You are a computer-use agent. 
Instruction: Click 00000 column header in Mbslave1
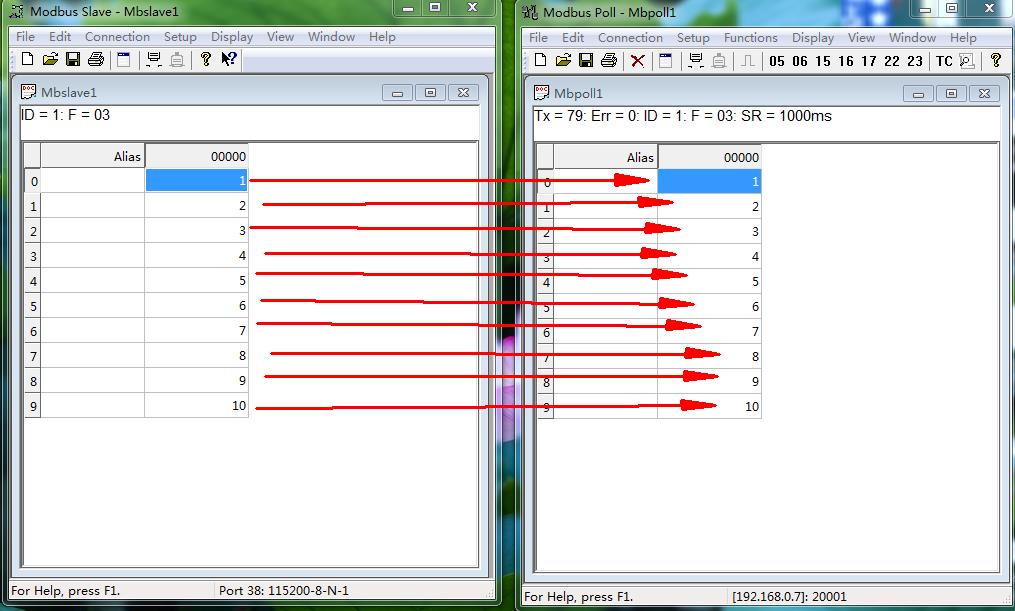coord(196,156)
